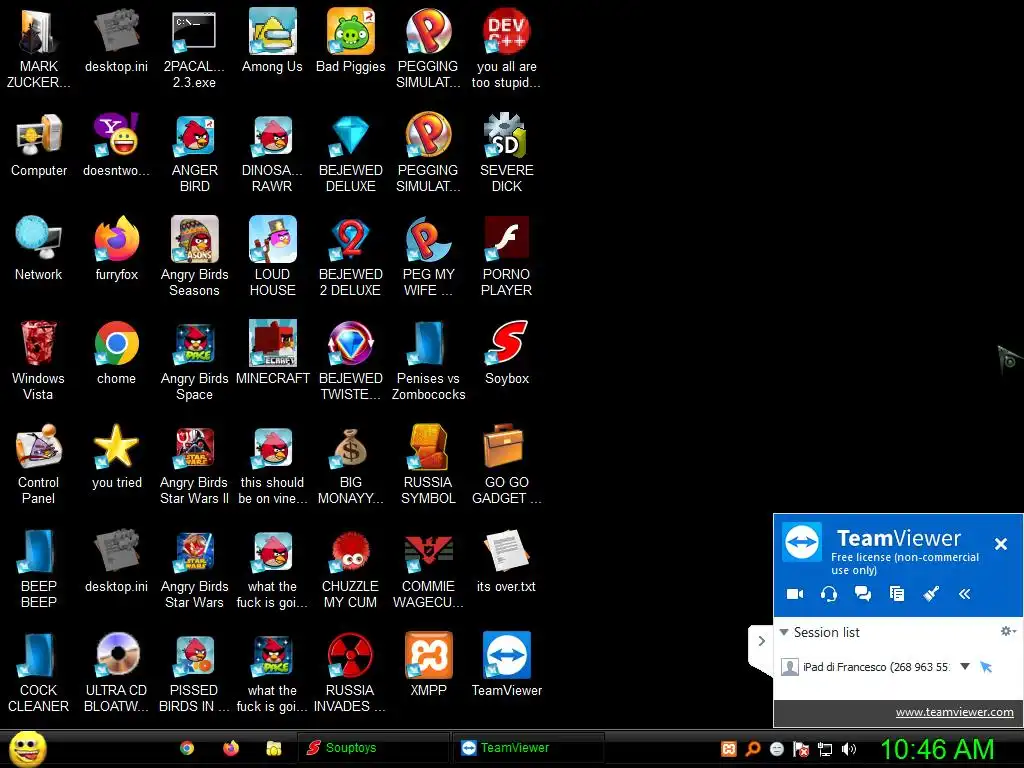Screen dimensions: 1024x768
Task: Switch to Souptoys taskbar button
Action: click(373, 748)
